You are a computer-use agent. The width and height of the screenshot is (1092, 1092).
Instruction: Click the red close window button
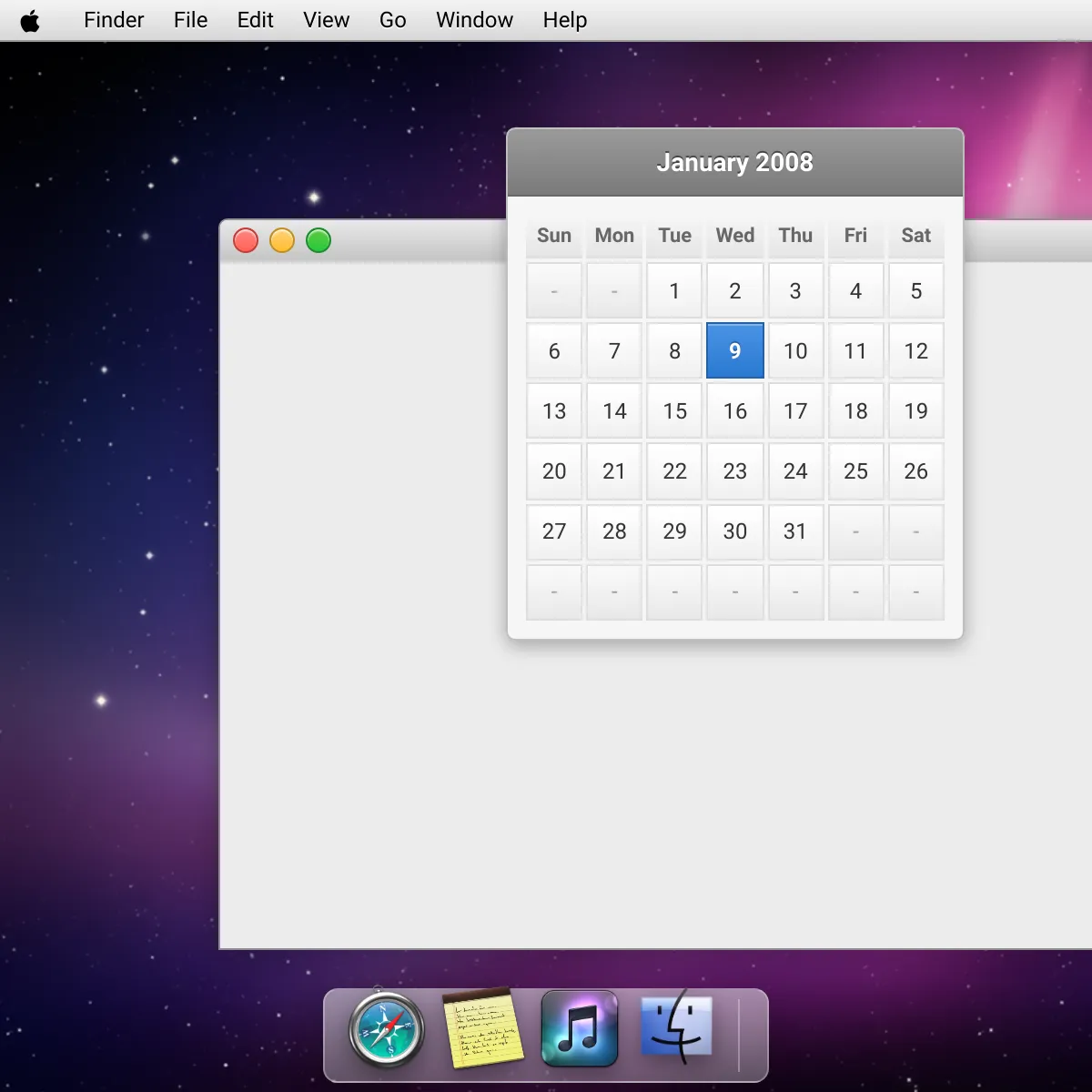(x=246, y=240)
